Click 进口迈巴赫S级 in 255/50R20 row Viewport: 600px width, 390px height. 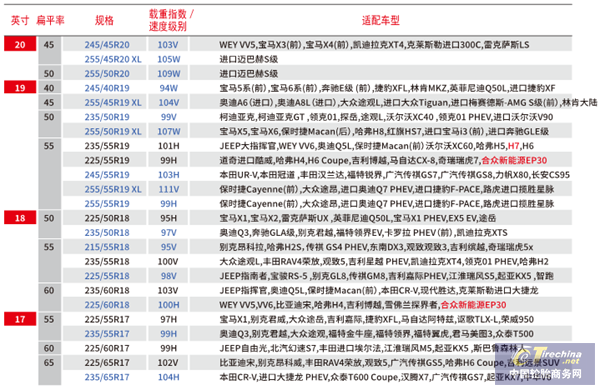point(248,73)
